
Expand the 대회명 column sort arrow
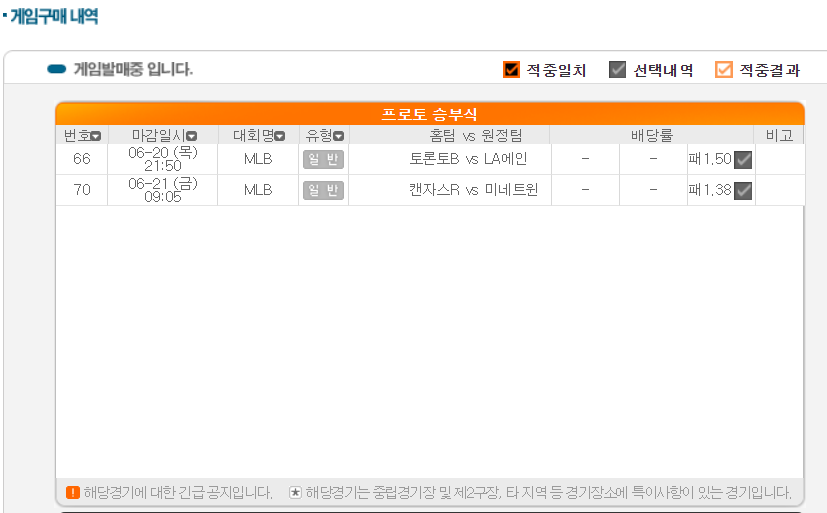click(280, 136)
